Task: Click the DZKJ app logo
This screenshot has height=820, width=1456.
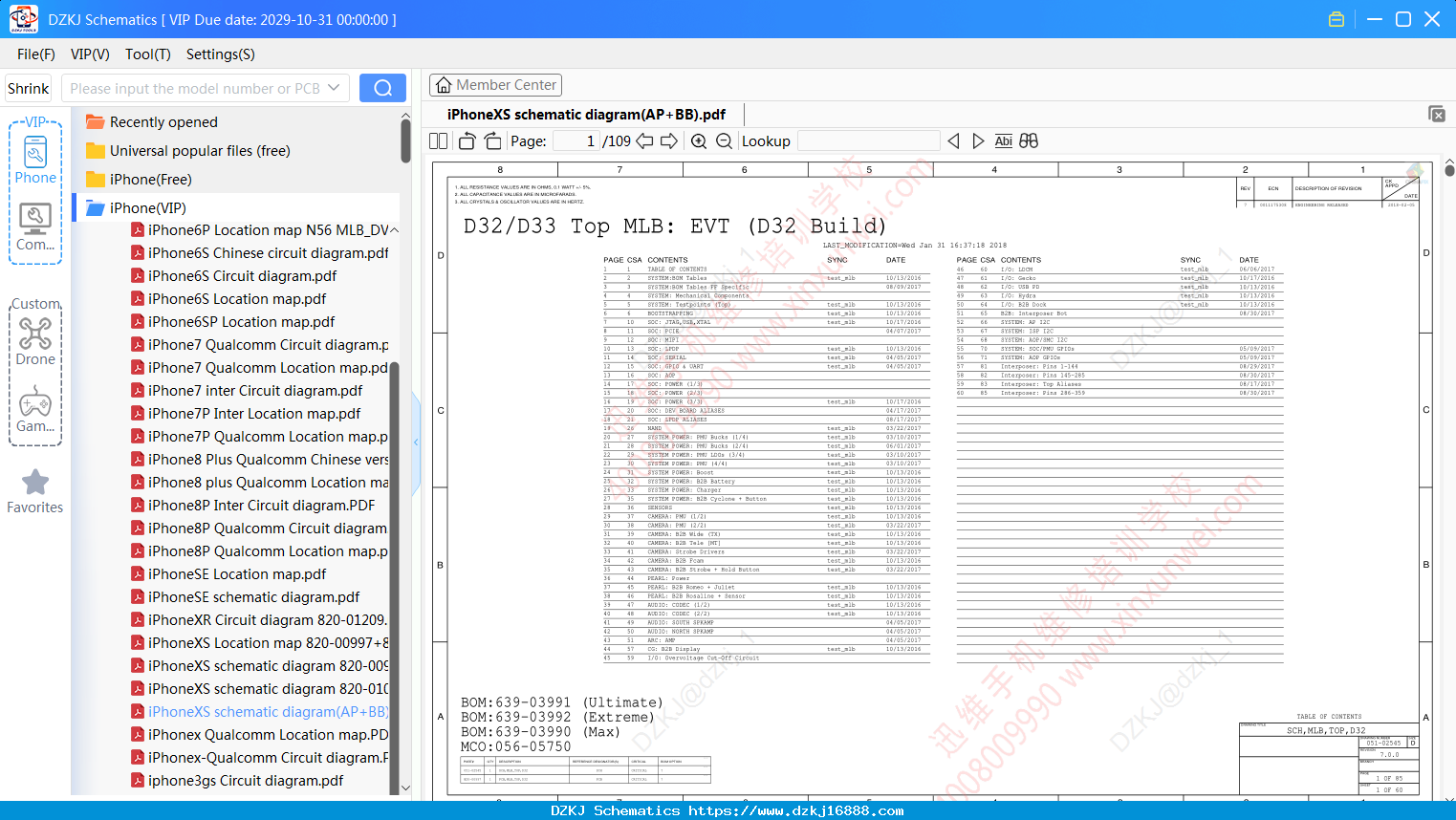Action: [x=23, y=19]
